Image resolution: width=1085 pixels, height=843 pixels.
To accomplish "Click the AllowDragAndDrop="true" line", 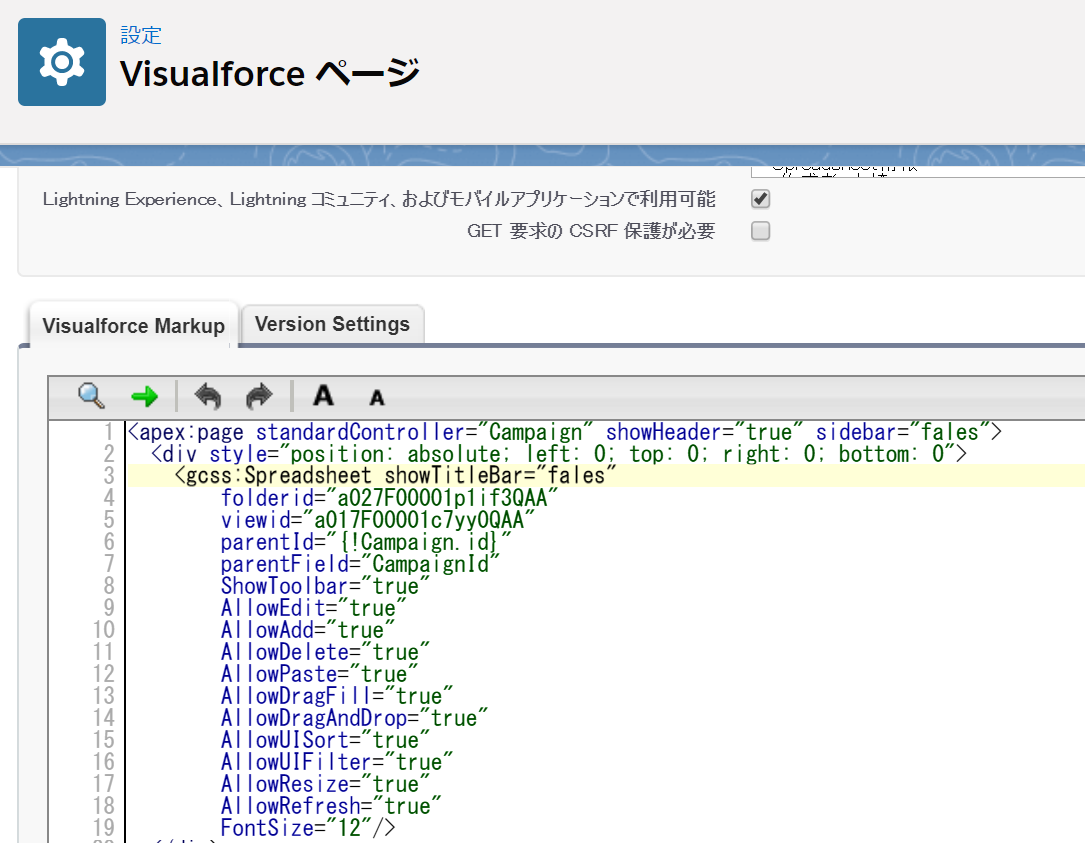I will (x=354, y=718).
